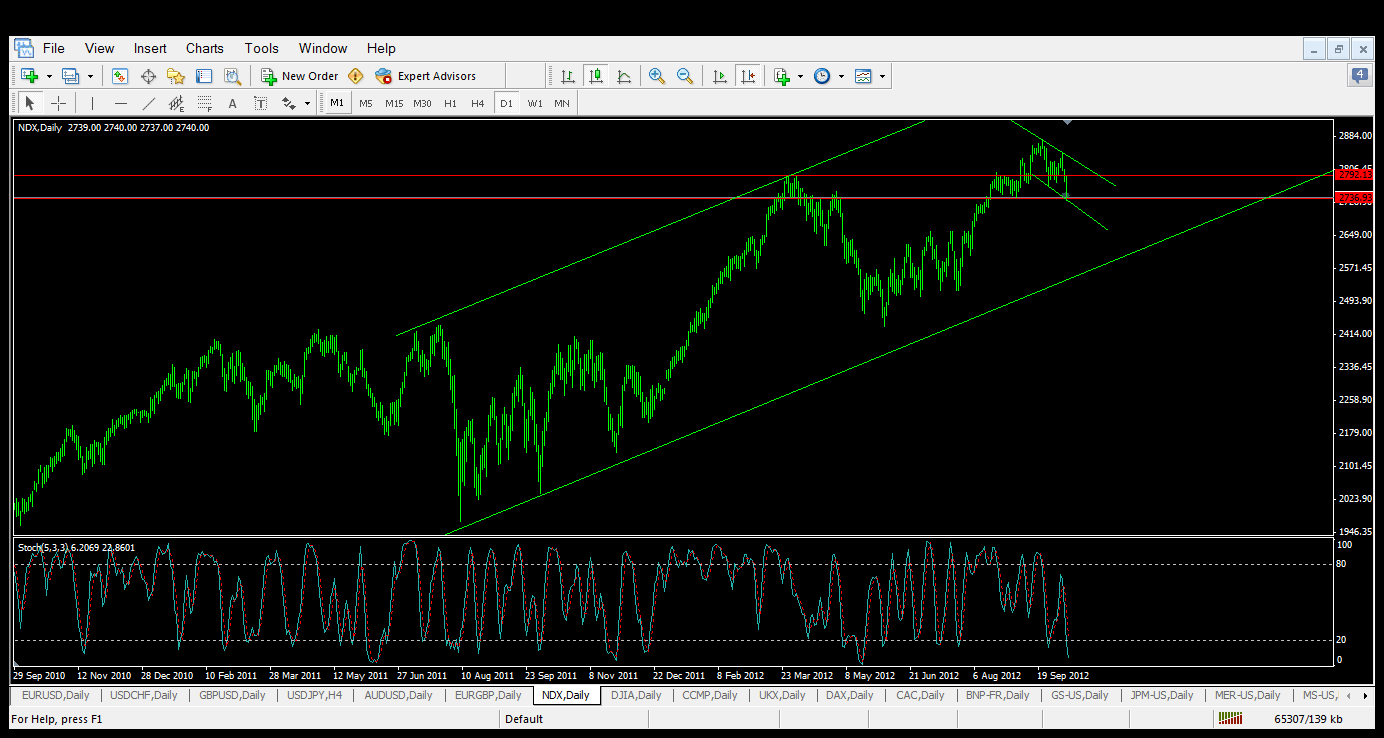Open the Templates dropdown arrow

click(882, 76)
